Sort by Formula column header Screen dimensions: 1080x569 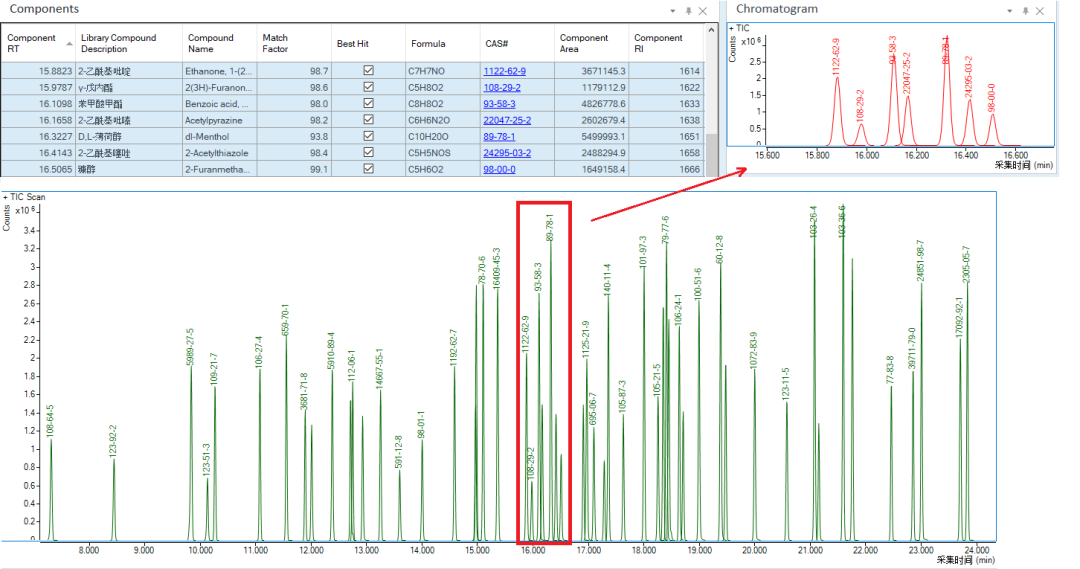pyautogui.click(x=443, y=43)
